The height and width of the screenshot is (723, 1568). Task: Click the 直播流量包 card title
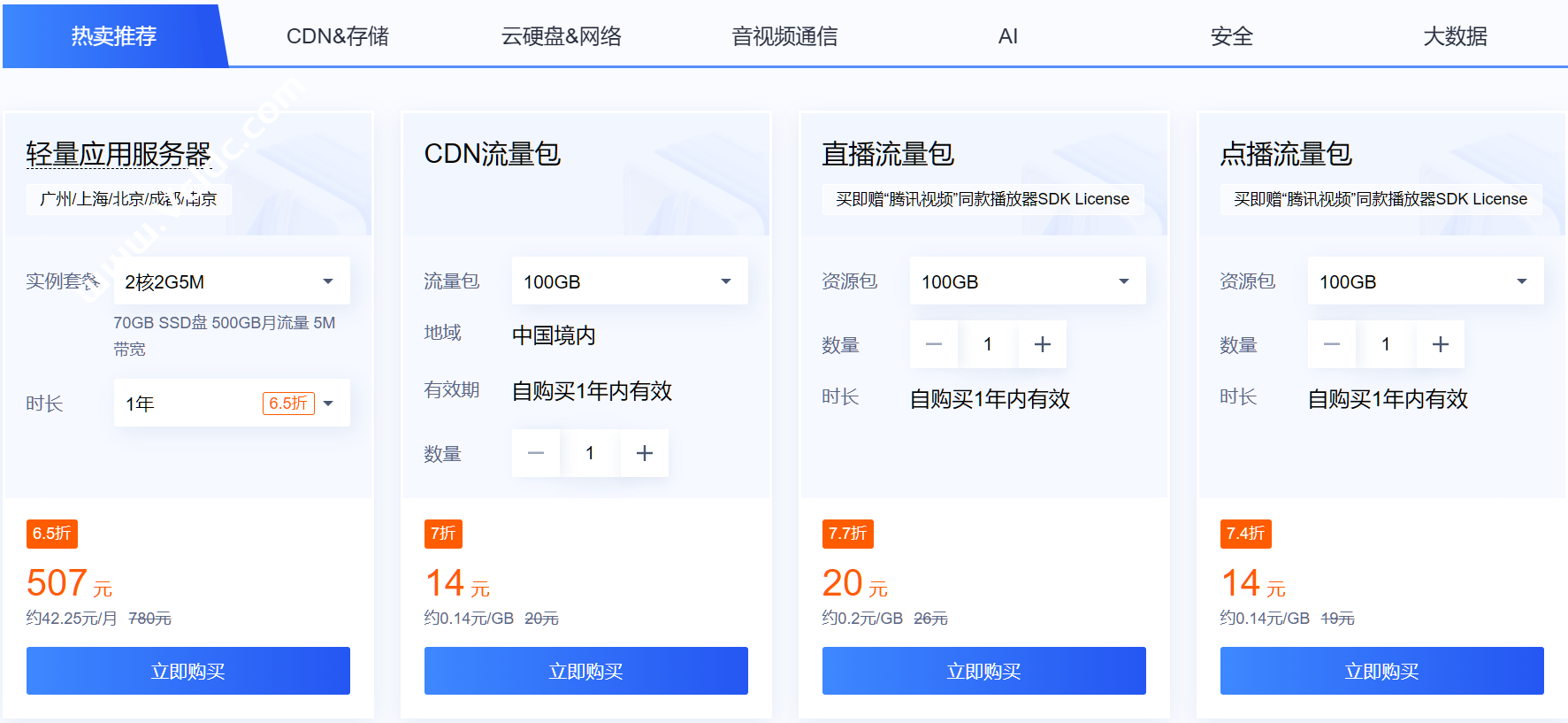[888, 154]
